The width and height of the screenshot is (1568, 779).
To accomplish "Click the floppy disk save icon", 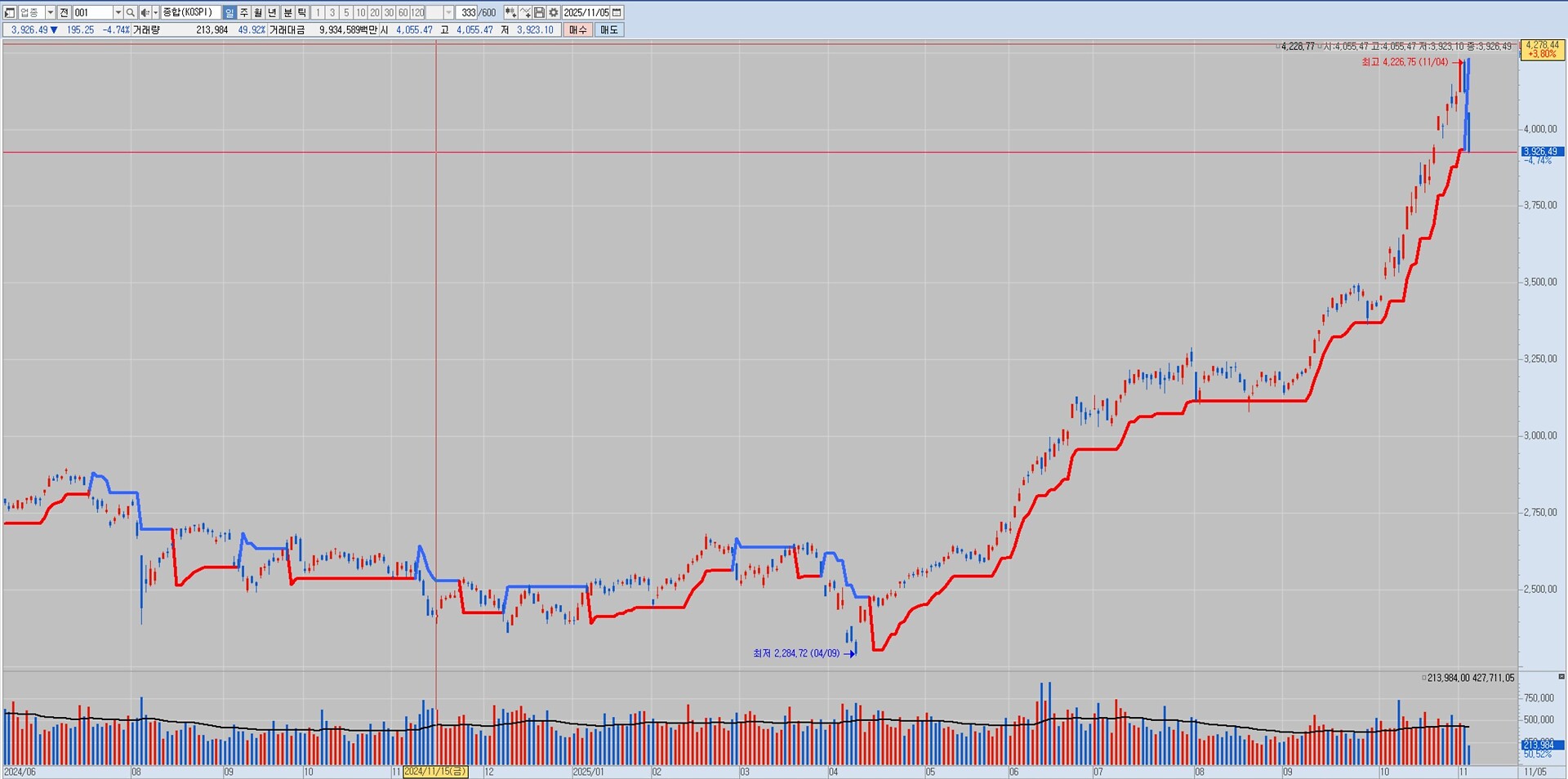I will pyautogui.click(x=539, y=12).
